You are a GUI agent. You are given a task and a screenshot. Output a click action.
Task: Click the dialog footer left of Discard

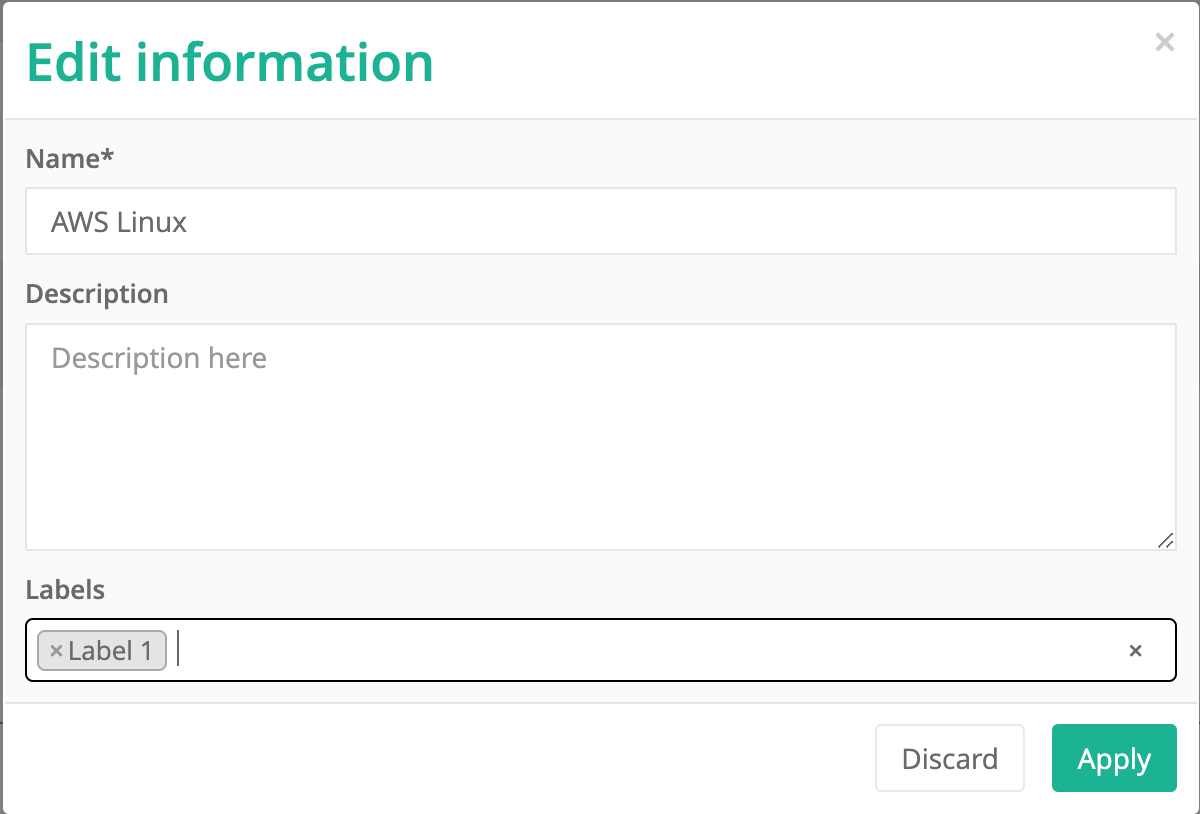(x=440, y=758)
